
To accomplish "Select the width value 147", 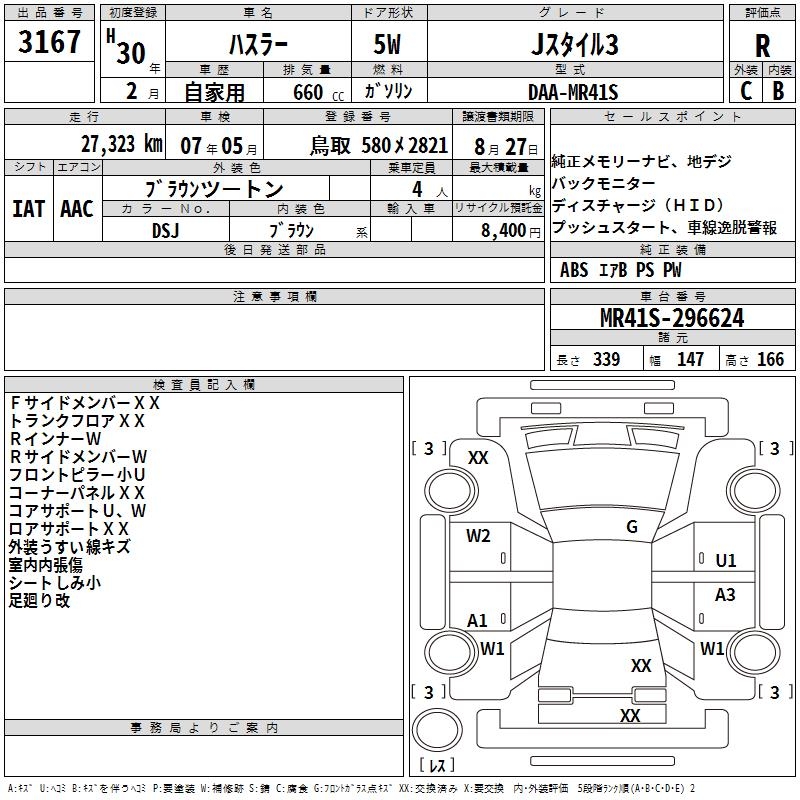I will click(x=690, y=359).
